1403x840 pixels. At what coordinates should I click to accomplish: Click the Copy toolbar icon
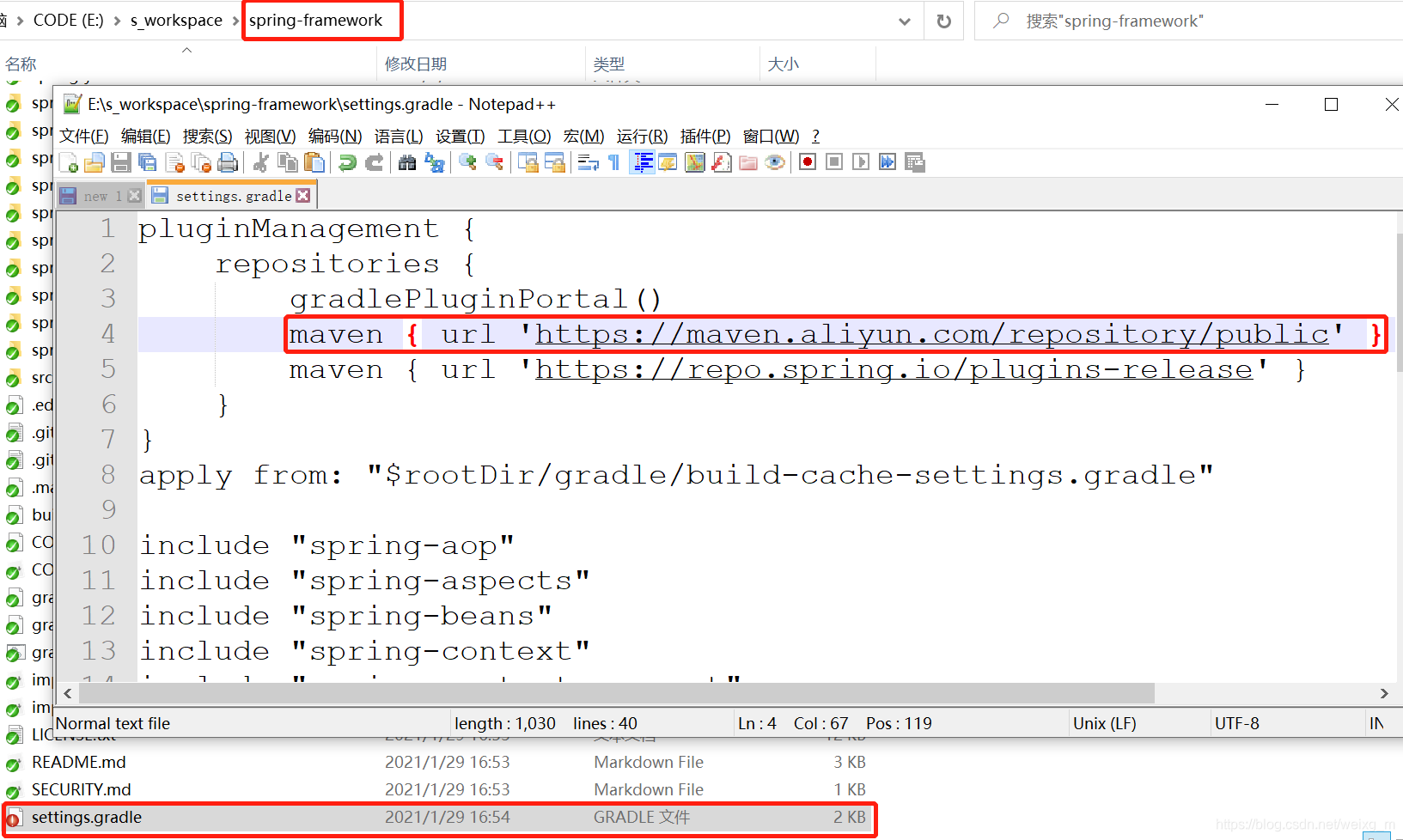[288, 162]
